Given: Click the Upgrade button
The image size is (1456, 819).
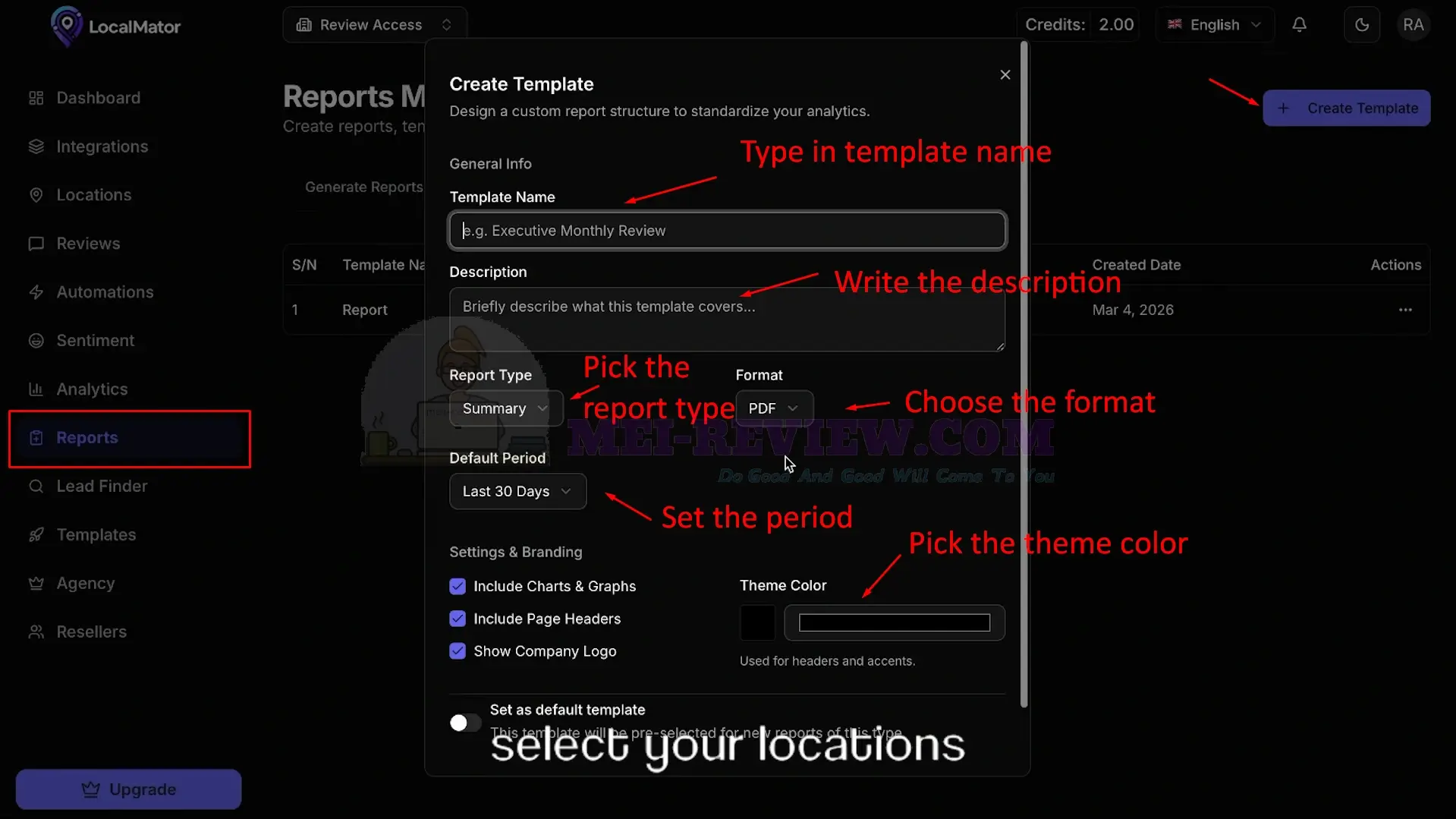Looking at the screenshot, I should point(128,789).
